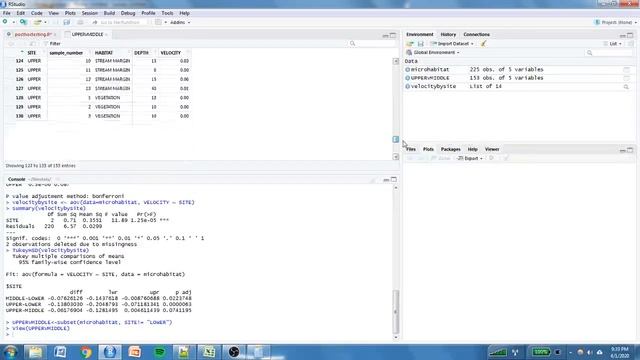Viewport: 640px width, 360px height.
Task: Open the Code menu
Action: [x=37, y=13]
